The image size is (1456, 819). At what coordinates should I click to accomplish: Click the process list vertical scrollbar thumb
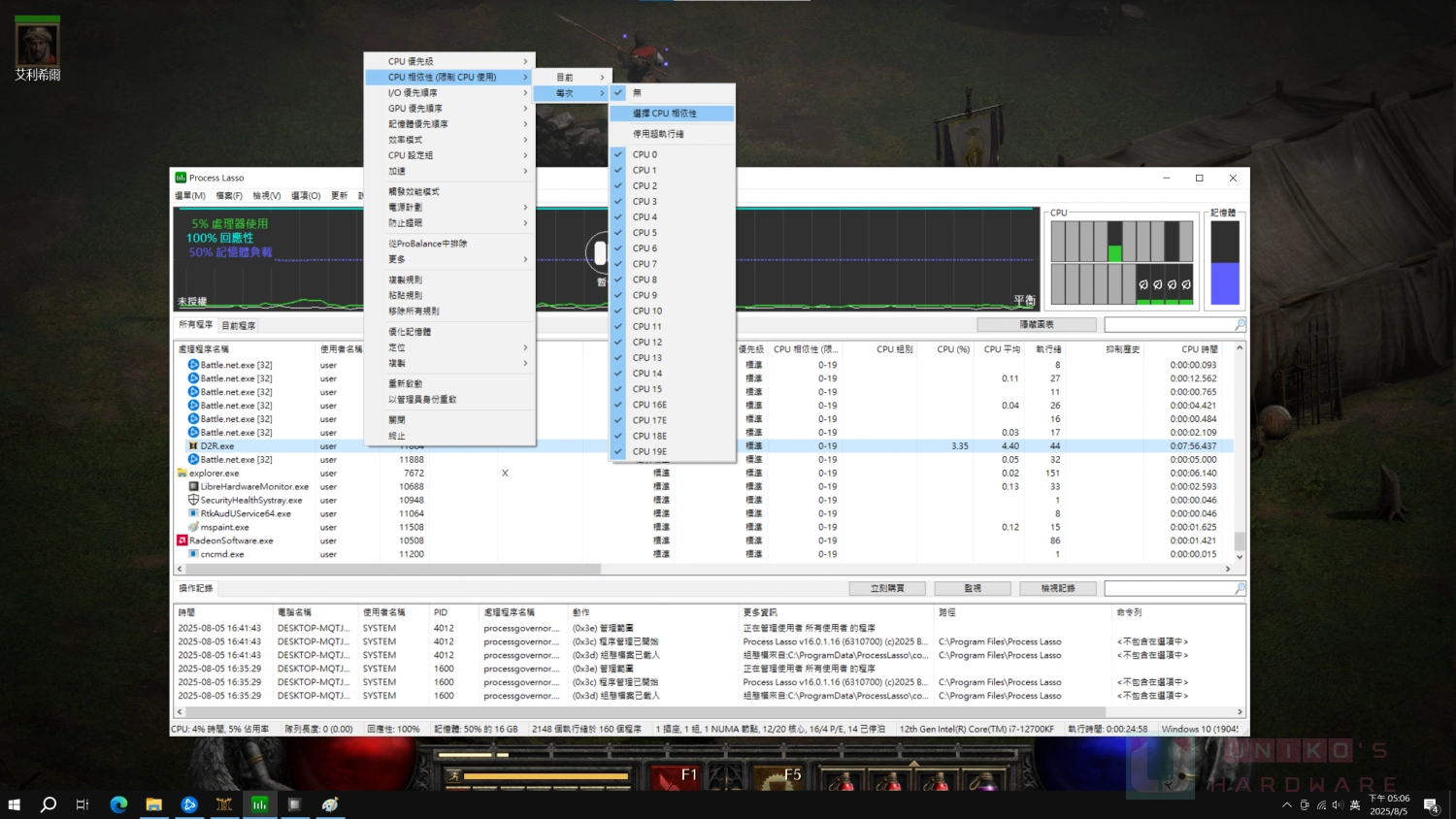tap(1240, 541)
